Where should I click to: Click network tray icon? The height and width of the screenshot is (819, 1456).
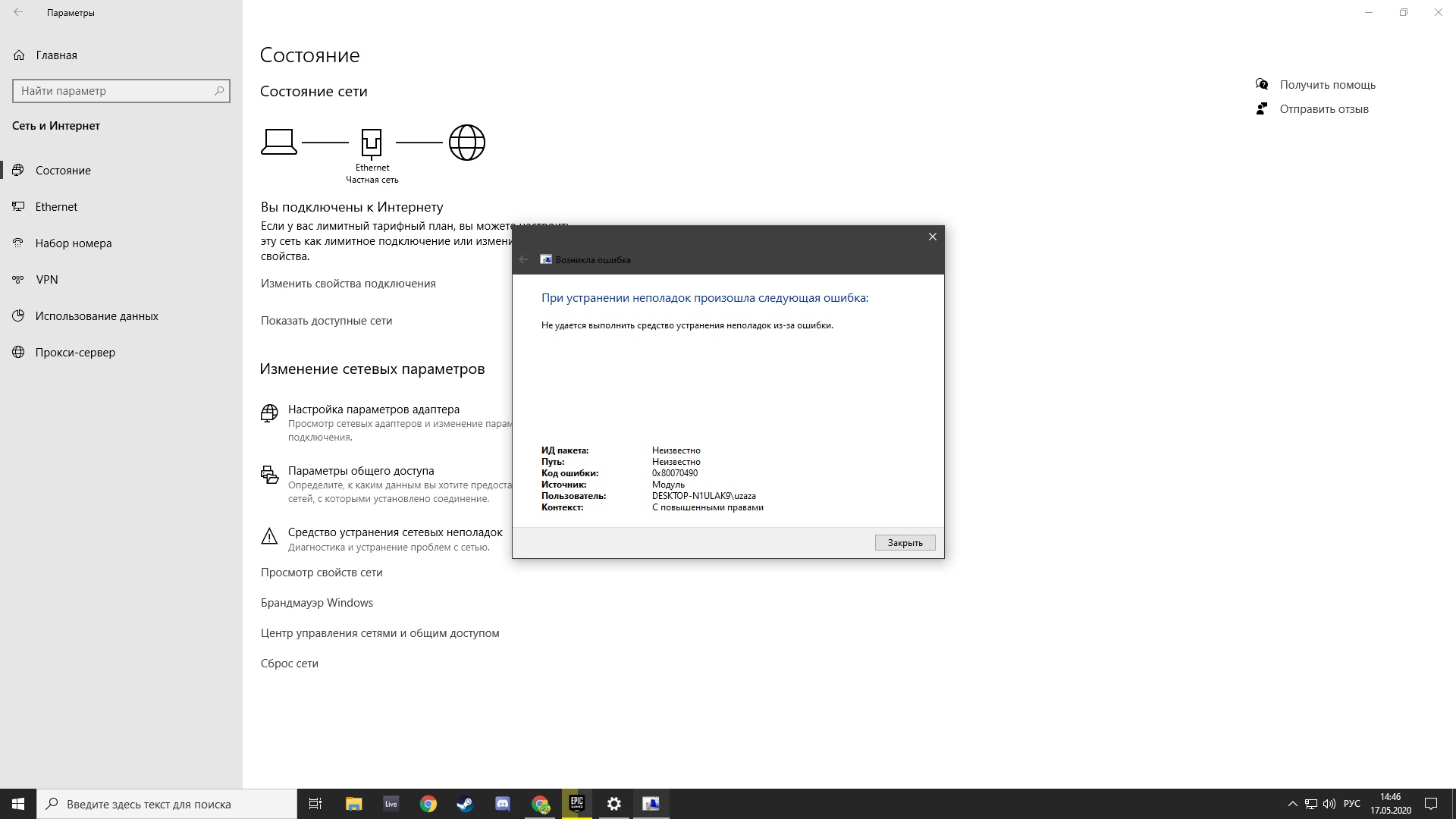1311,804
